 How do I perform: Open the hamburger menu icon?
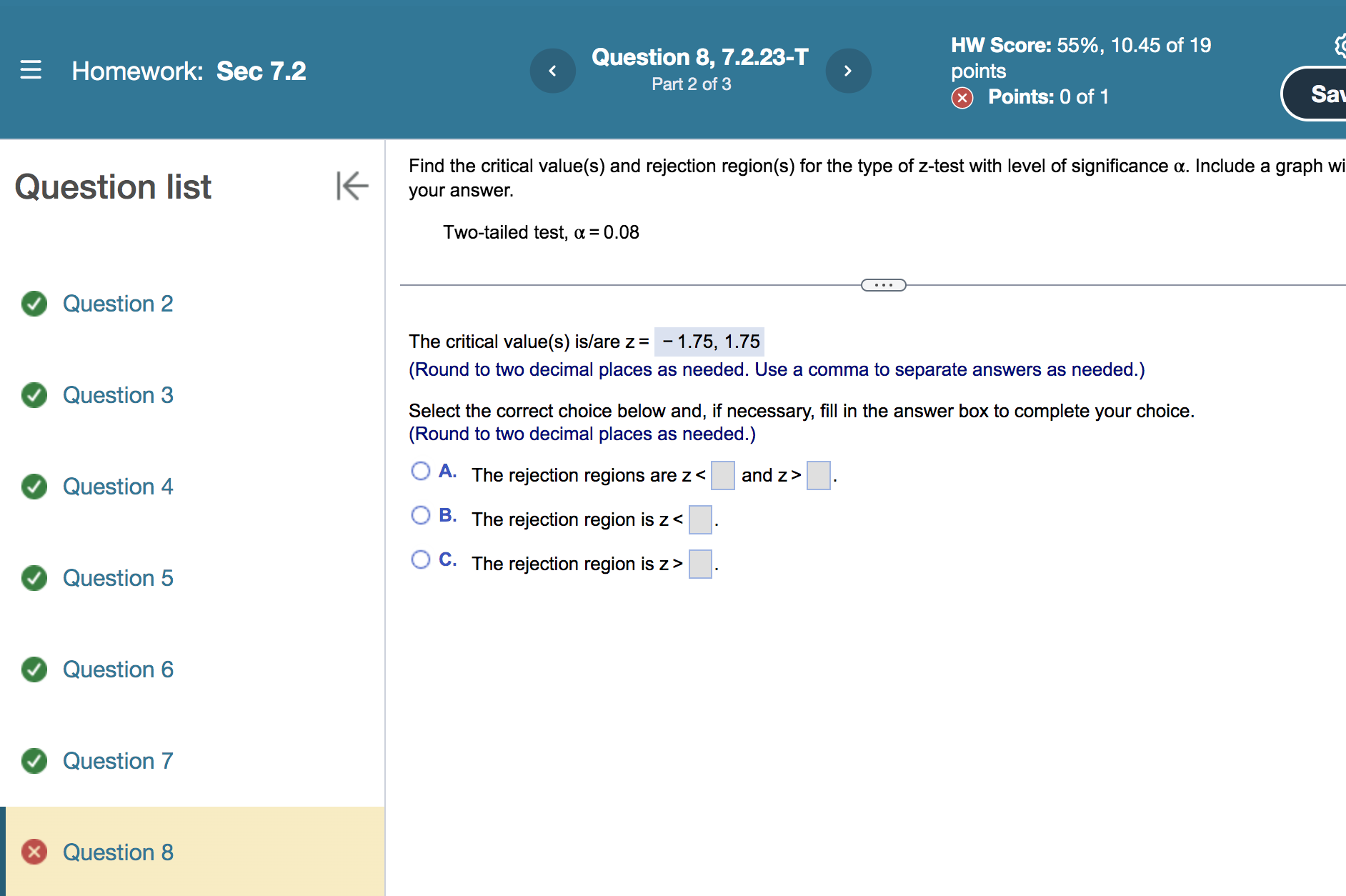(x=31, y=70)
